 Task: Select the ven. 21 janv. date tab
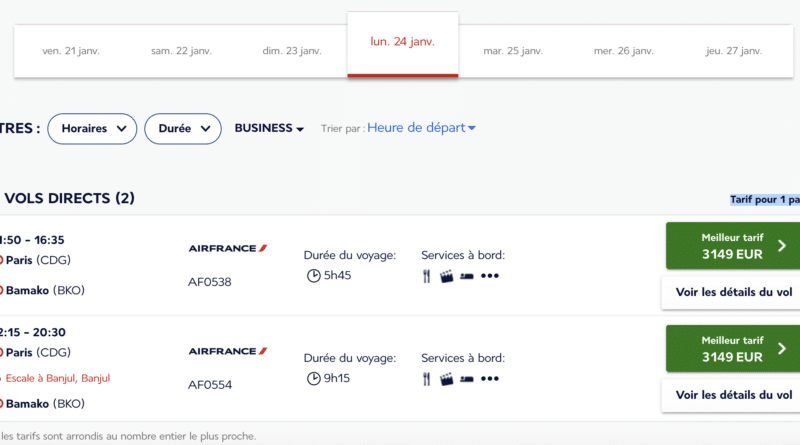[x=70, y=51]
